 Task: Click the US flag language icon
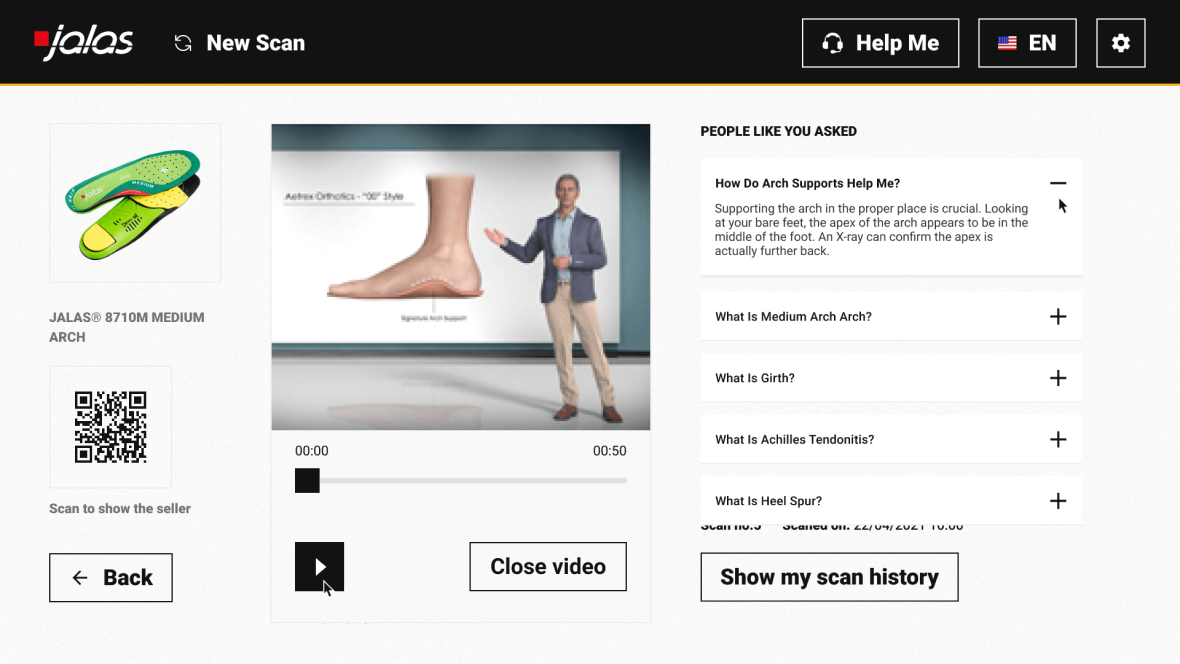[1007, 43]
